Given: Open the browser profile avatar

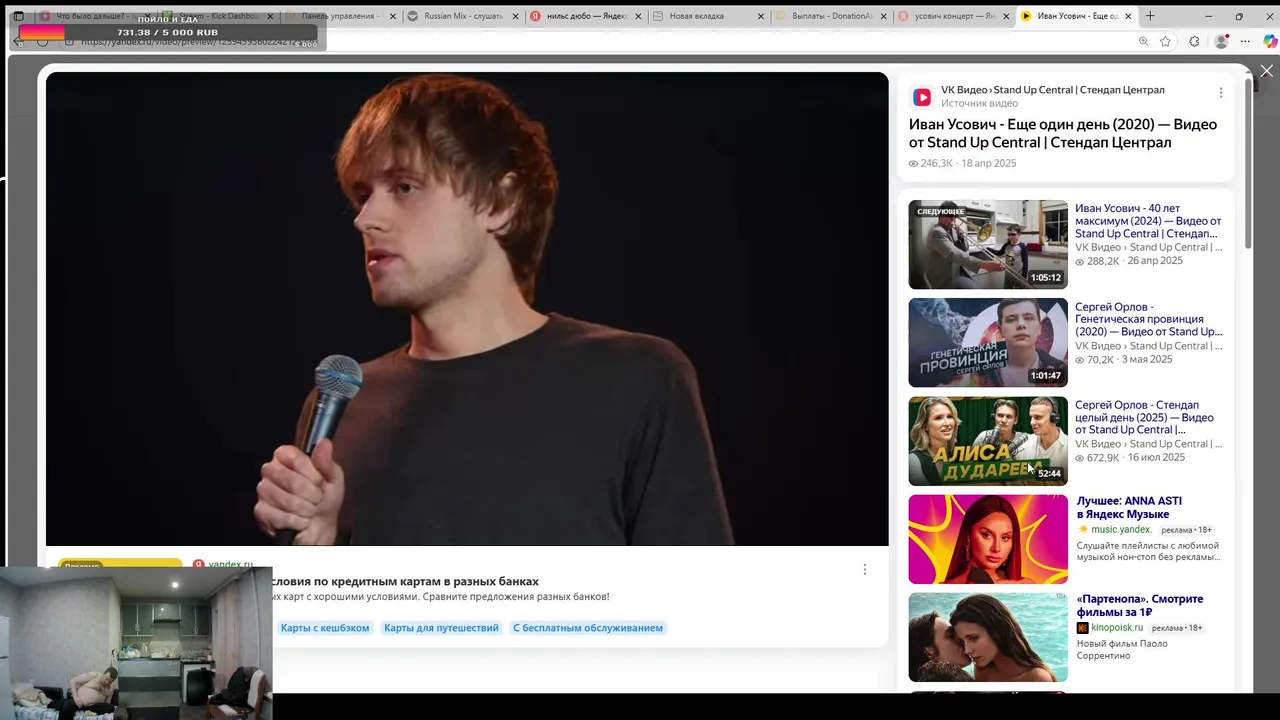Looking at the screenshot, I should pyautogui.click(x=1221, y=41).
